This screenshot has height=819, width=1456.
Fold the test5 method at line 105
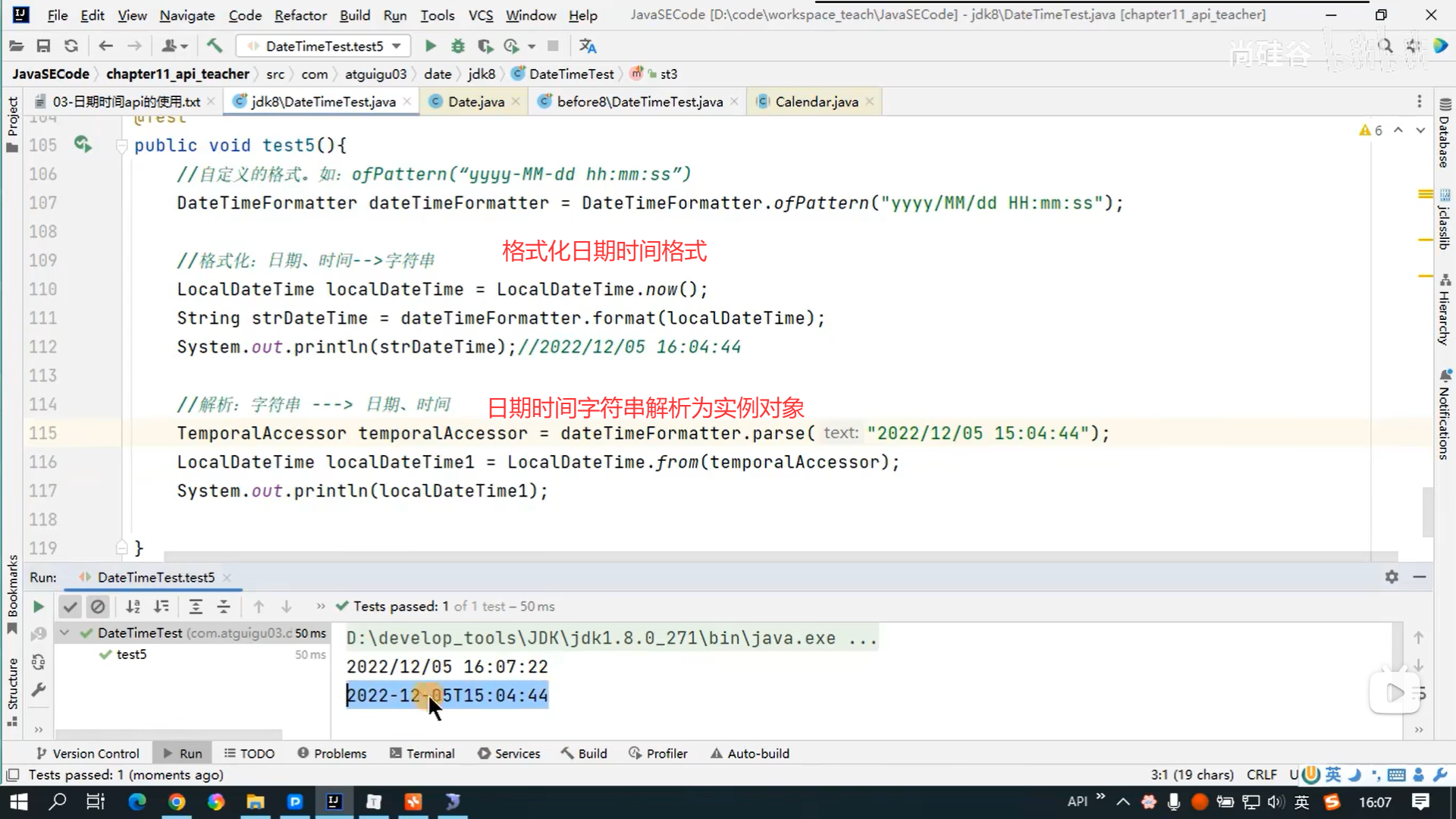121,145
